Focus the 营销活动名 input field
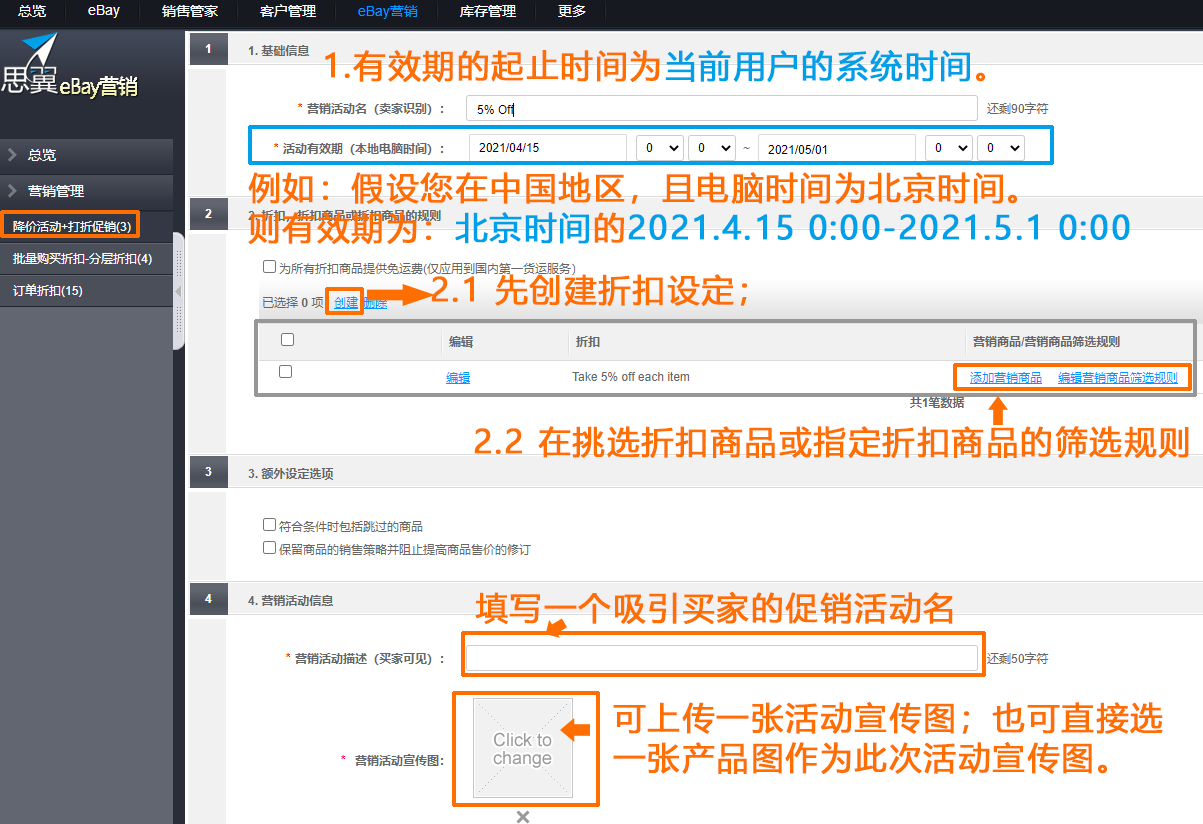The image size is (1203, 824). 723,109
